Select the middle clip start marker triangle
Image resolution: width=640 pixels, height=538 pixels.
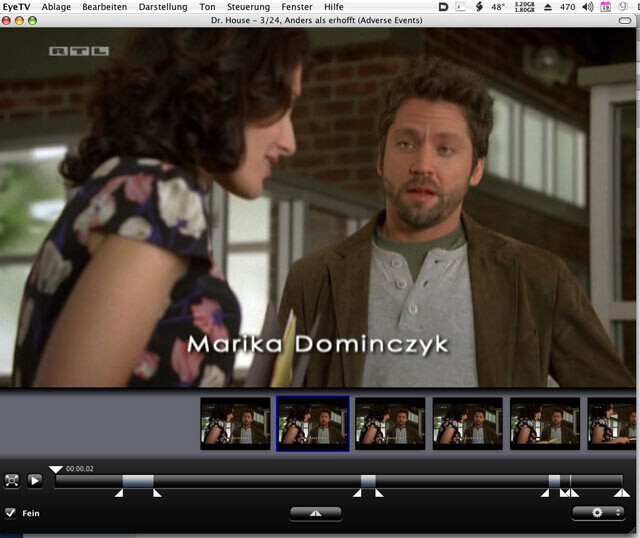(357, 494)
